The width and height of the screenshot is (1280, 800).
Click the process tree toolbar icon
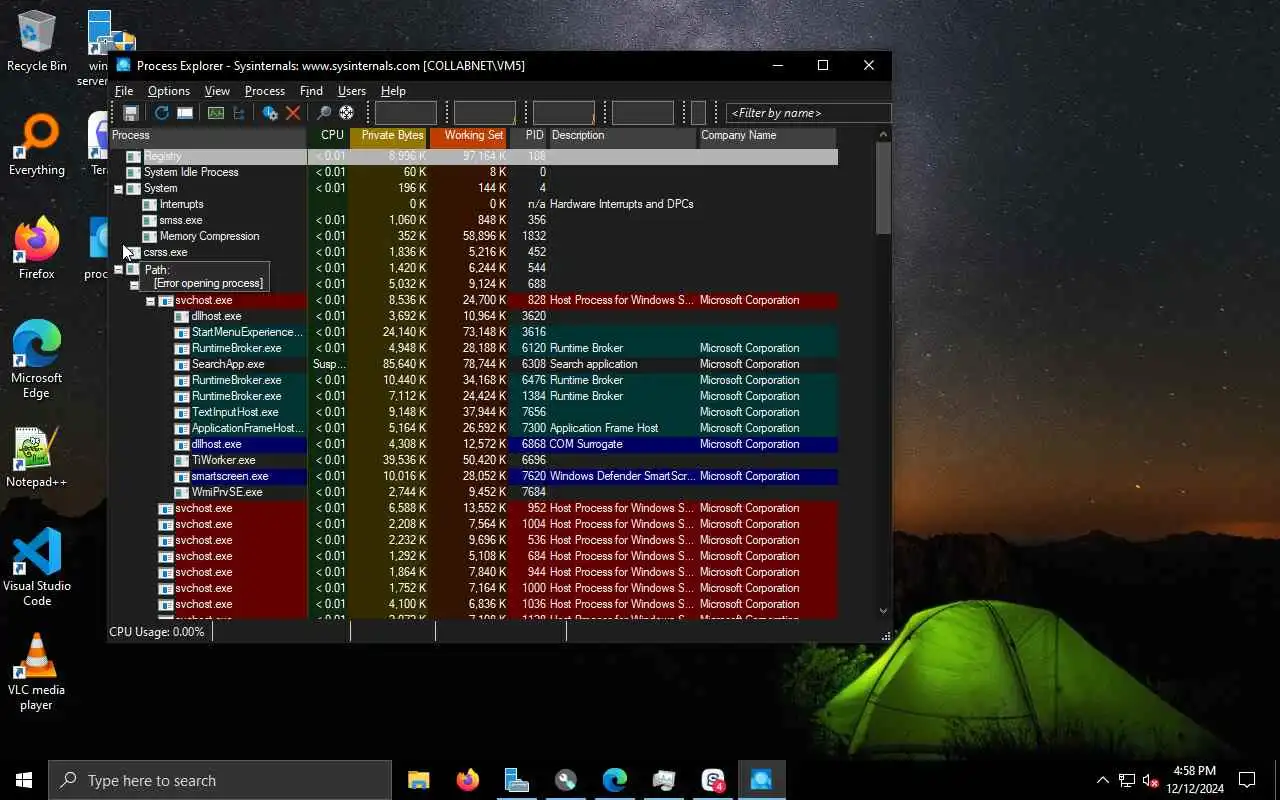239,113
